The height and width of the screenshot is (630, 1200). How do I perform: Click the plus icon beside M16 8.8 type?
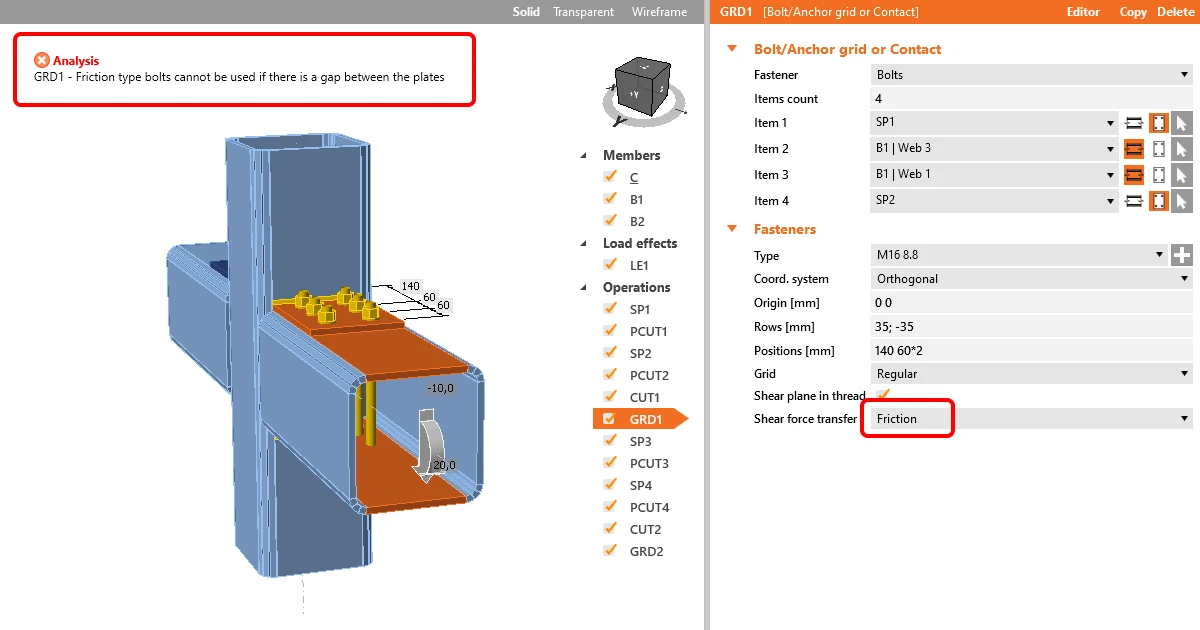pos(1182,255)
